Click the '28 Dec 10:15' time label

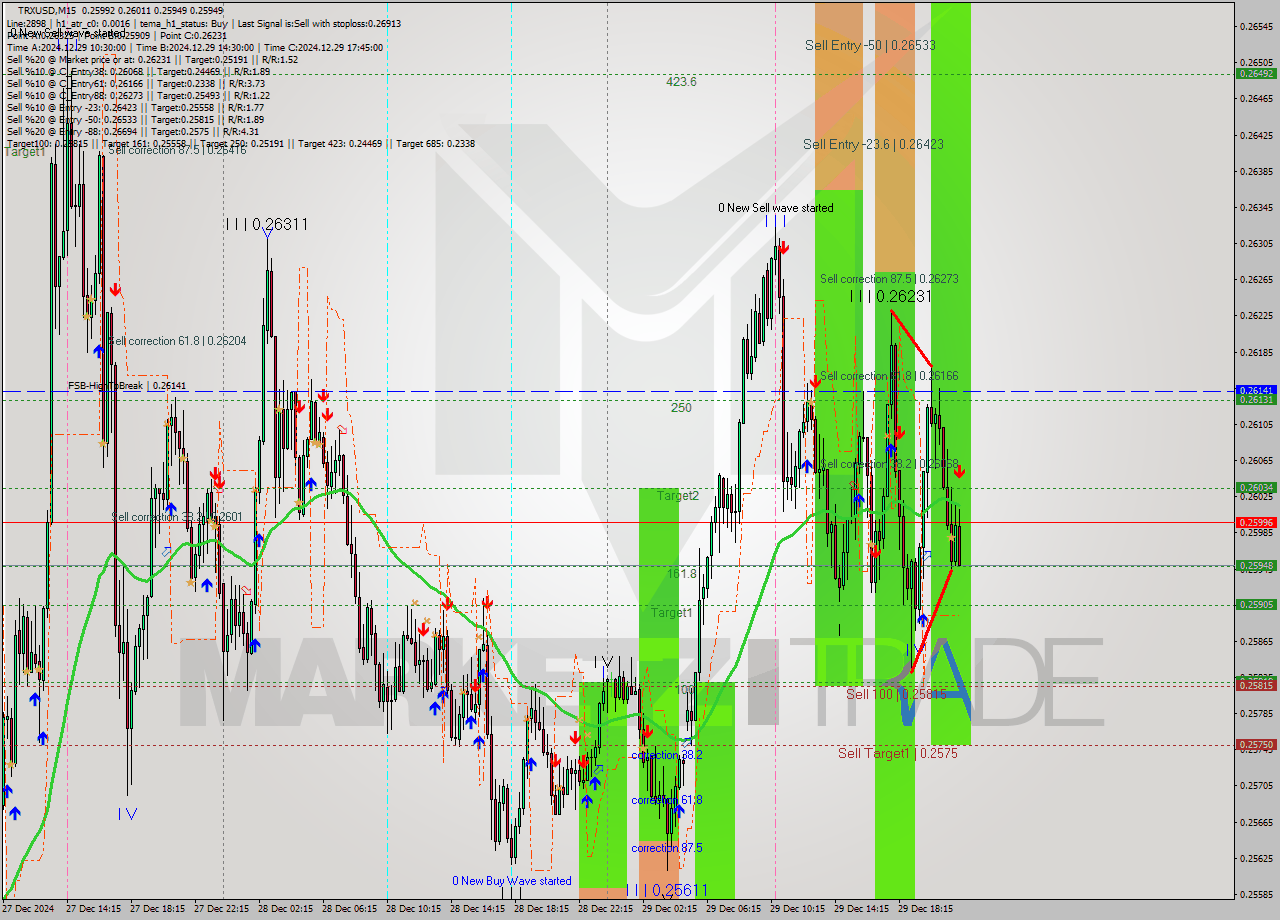[x=413, y=909]
